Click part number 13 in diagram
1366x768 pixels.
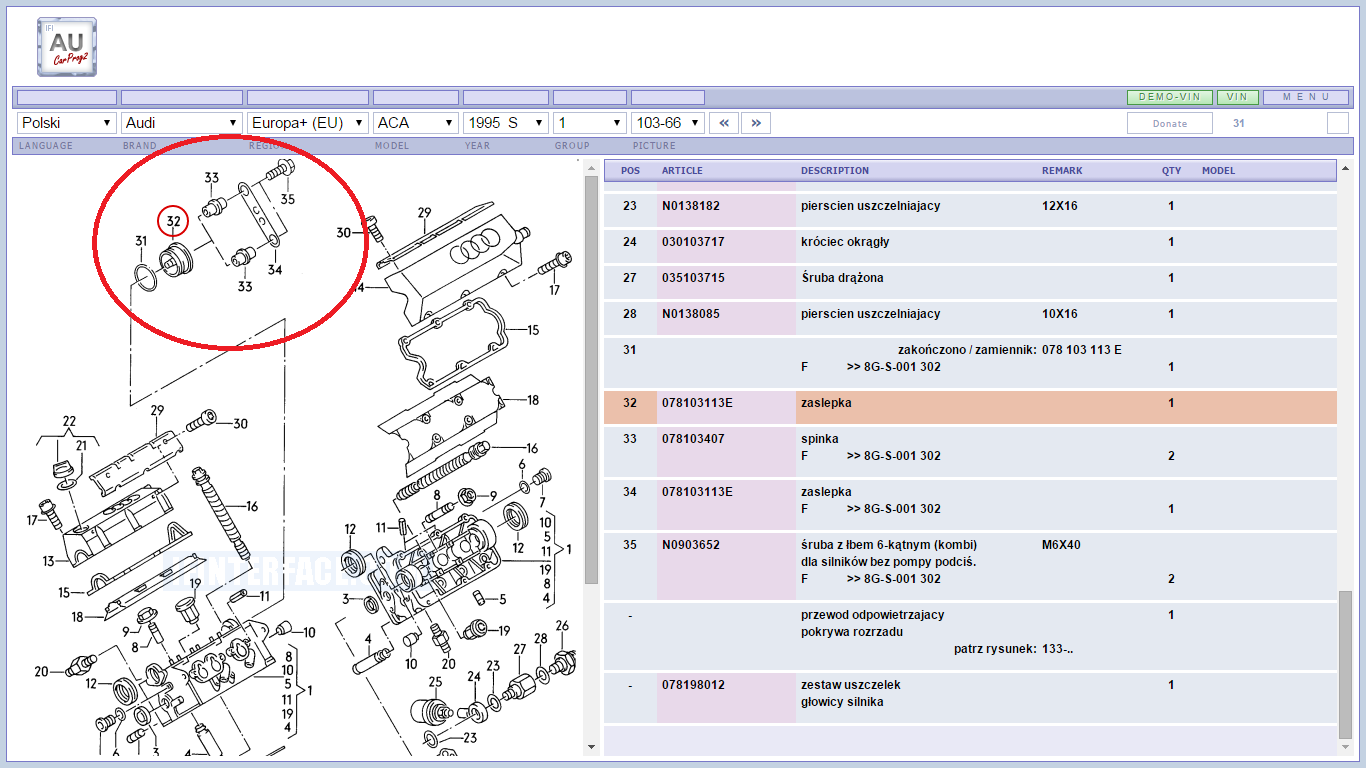(x=48, y=561)
